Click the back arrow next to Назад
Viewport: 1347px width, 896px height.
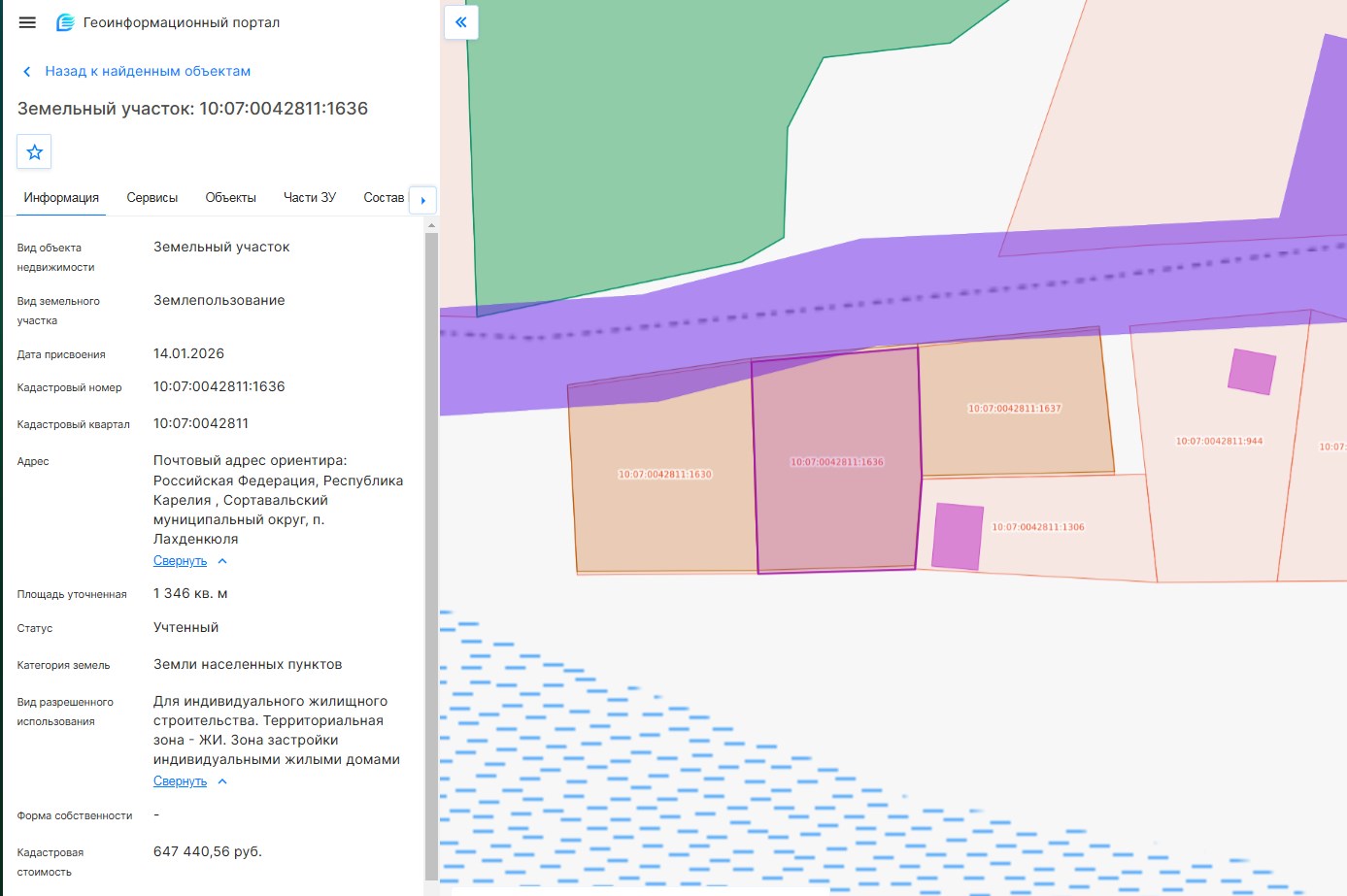click(27, 72)
